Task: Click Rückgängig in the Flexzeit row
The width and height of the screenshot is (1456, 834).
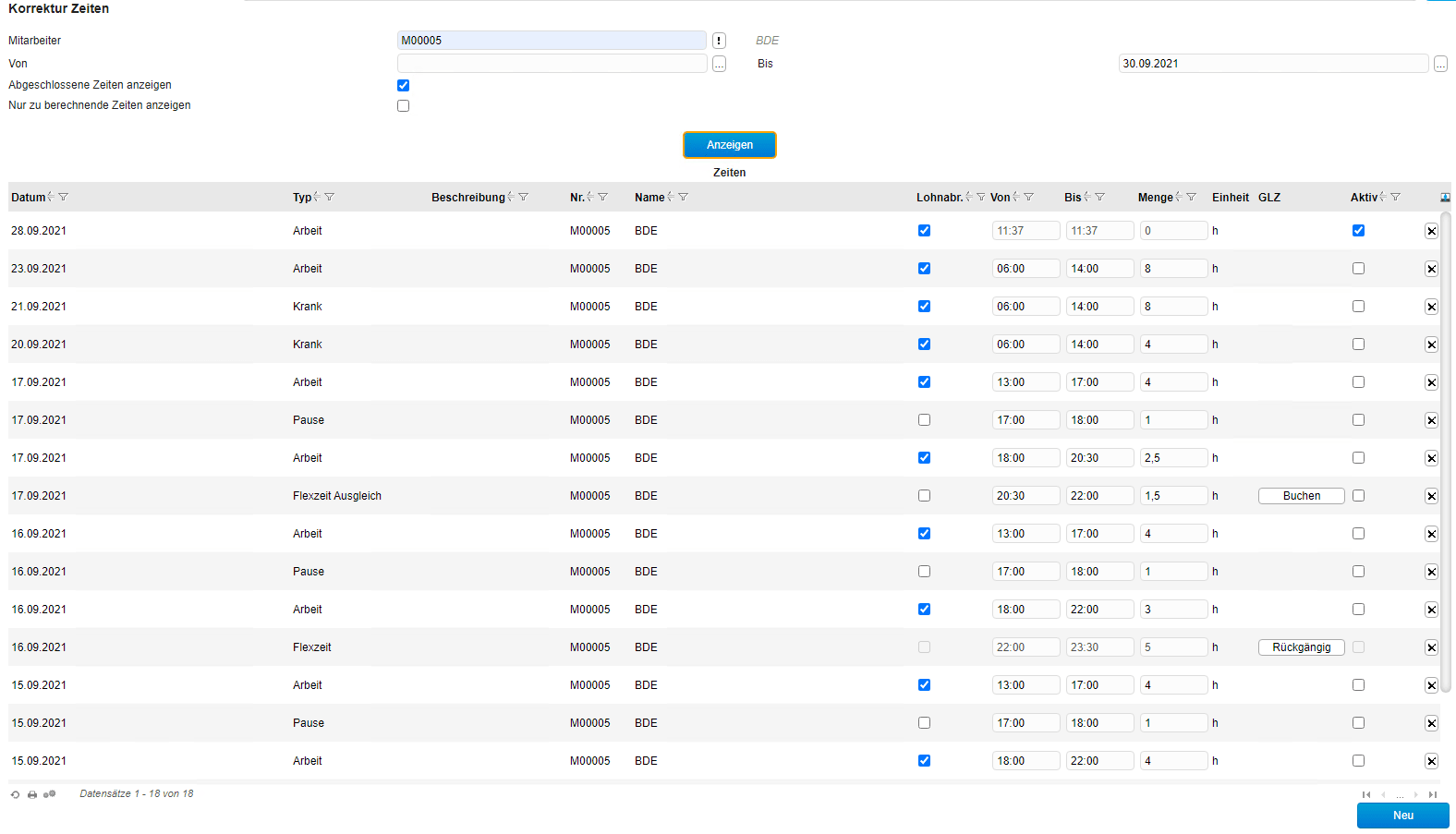Action: 1302,647
